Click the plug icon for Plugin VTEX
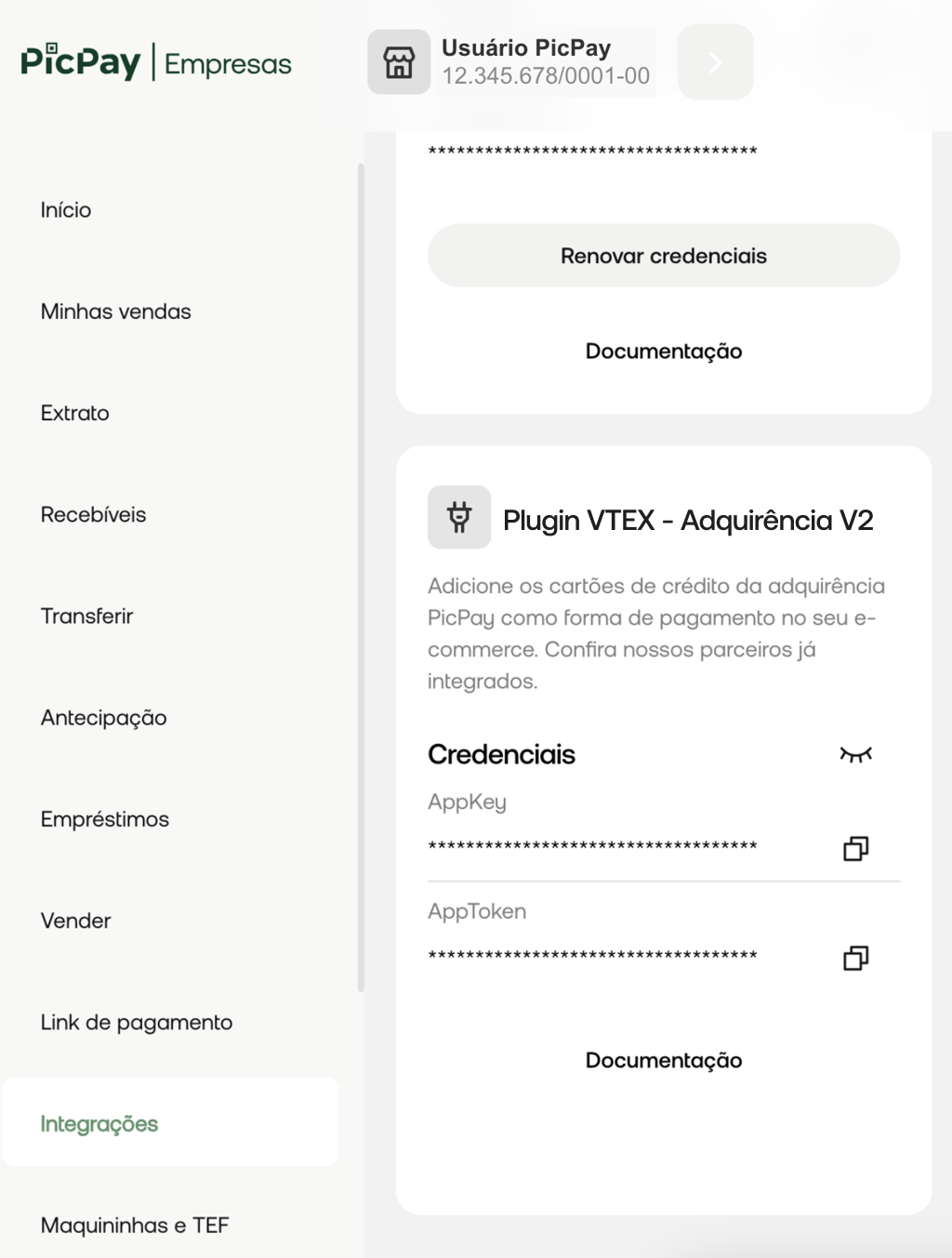This screenshot has width=952, height=1258. click(459, 517)
